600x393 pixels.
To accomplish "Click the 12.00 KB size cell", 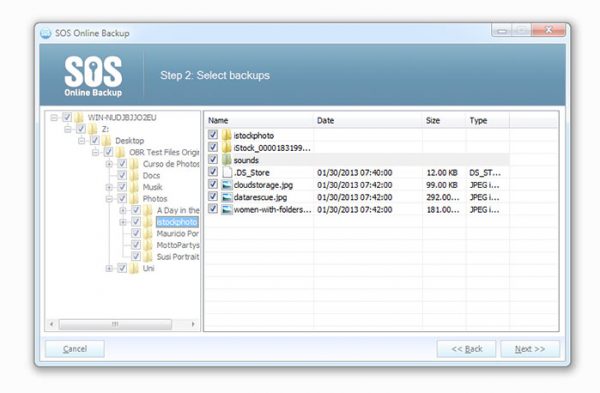I will (442, 173).
